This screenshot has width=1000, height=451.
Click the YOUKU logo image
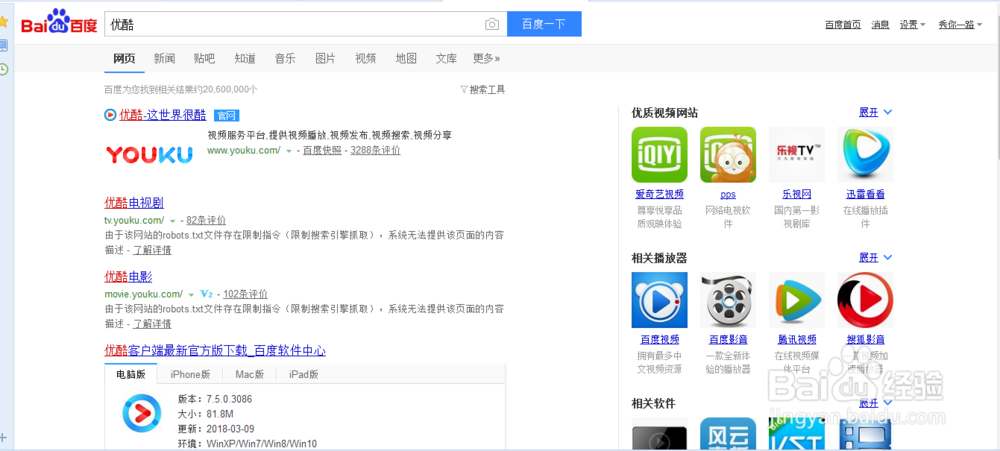tap(149, 154)
